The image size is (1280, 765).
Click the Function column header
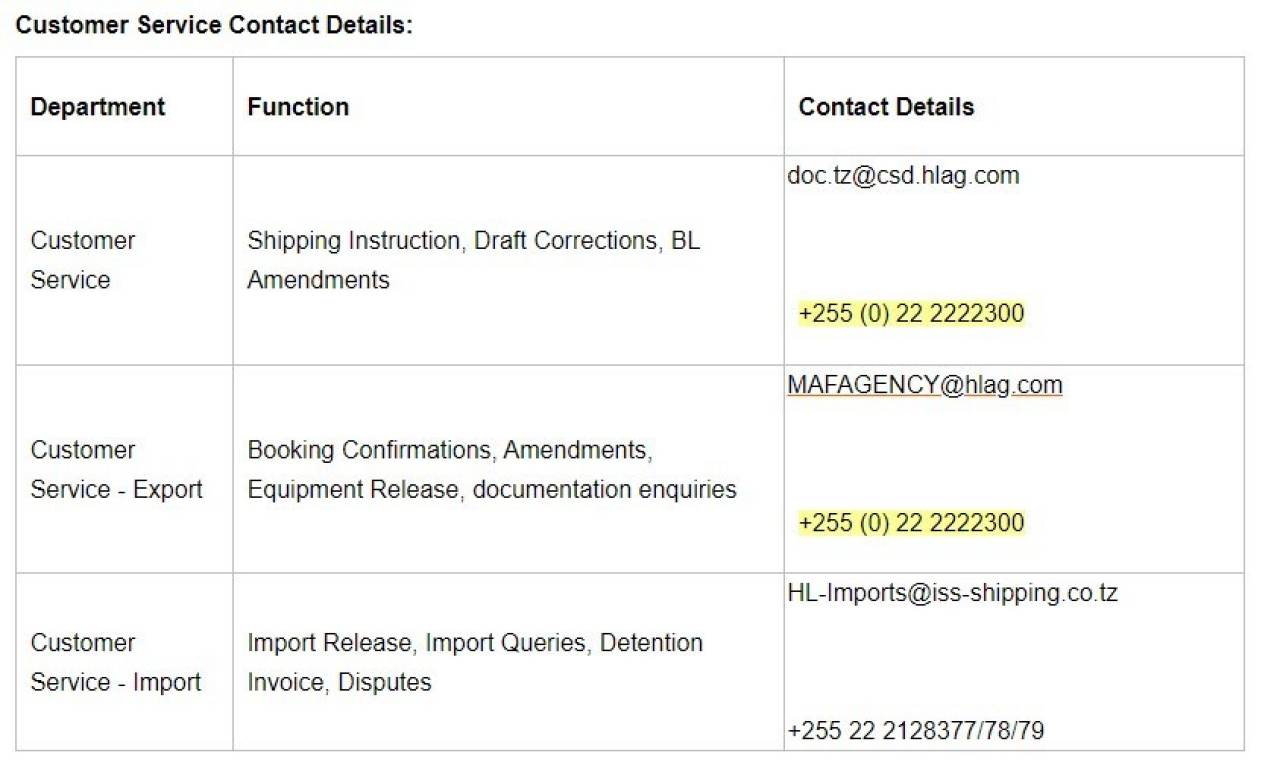coord(298,107)
